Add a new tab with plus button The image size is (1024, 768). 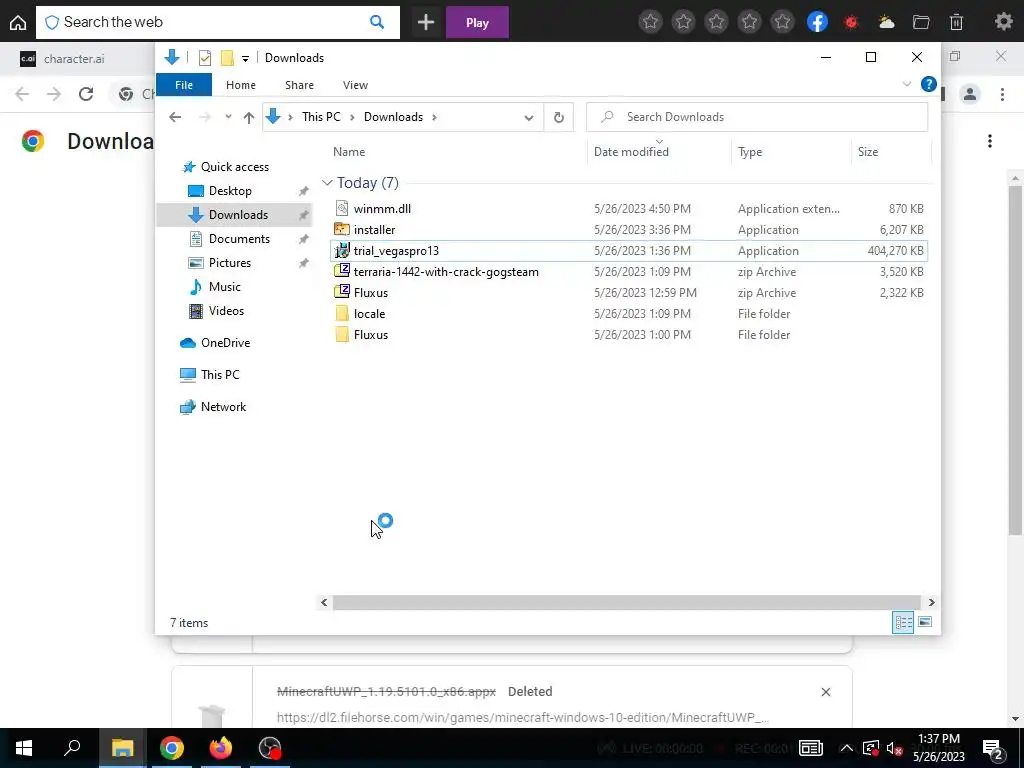tap(426, 22)
